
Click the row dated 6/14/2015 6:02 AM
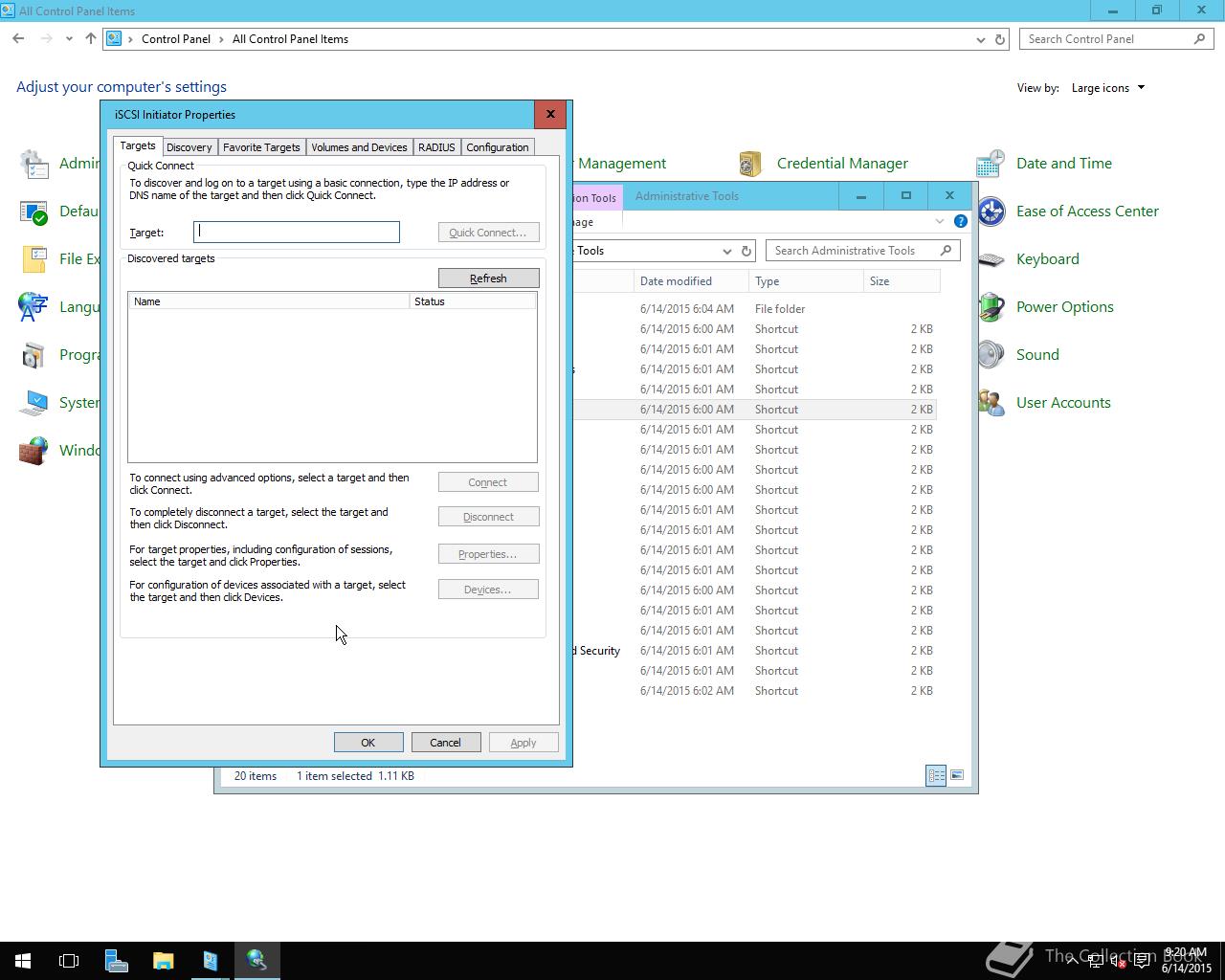[754, 691]
